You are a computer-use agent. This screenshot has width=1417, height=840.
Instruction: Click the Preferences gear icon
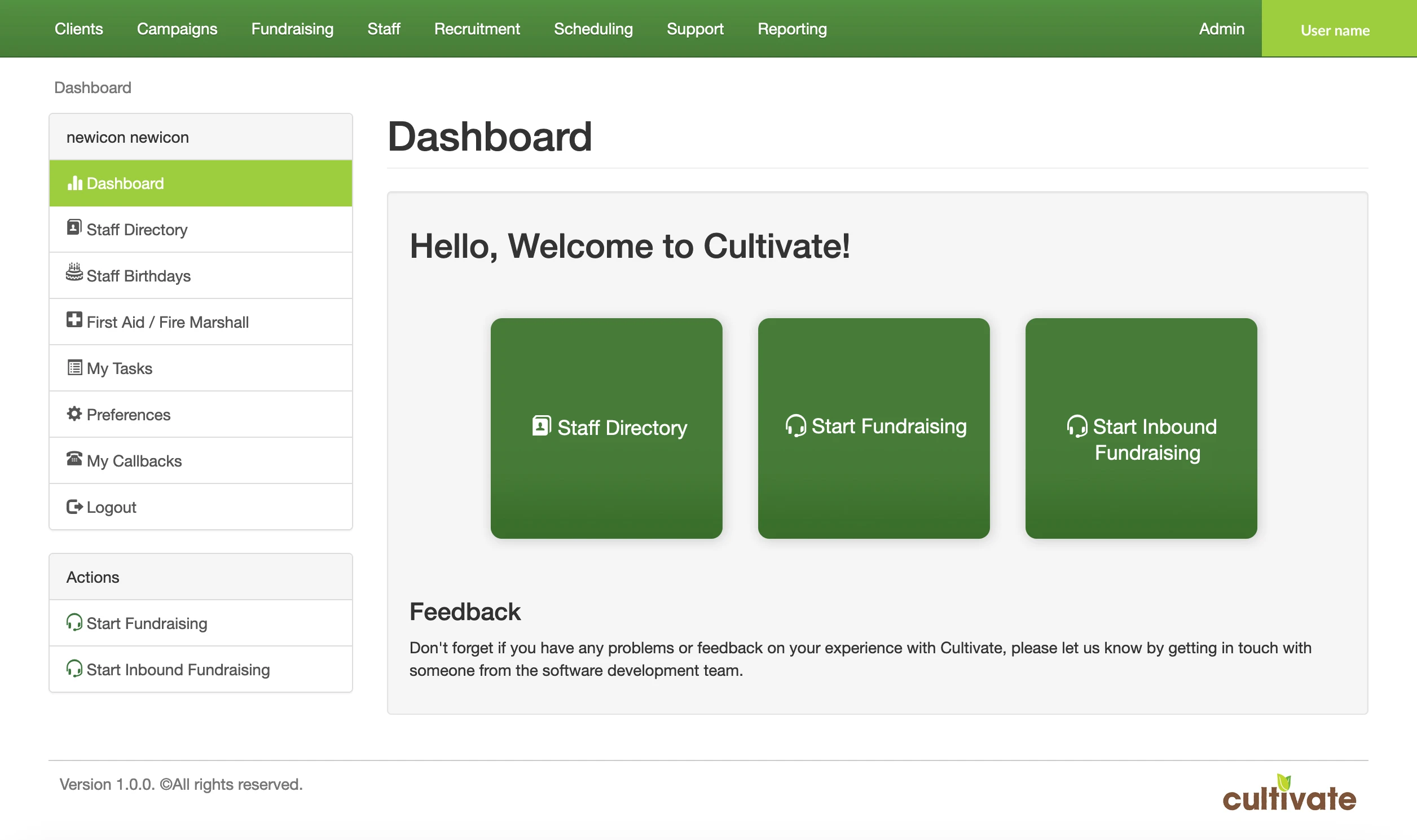click(74, 414)
